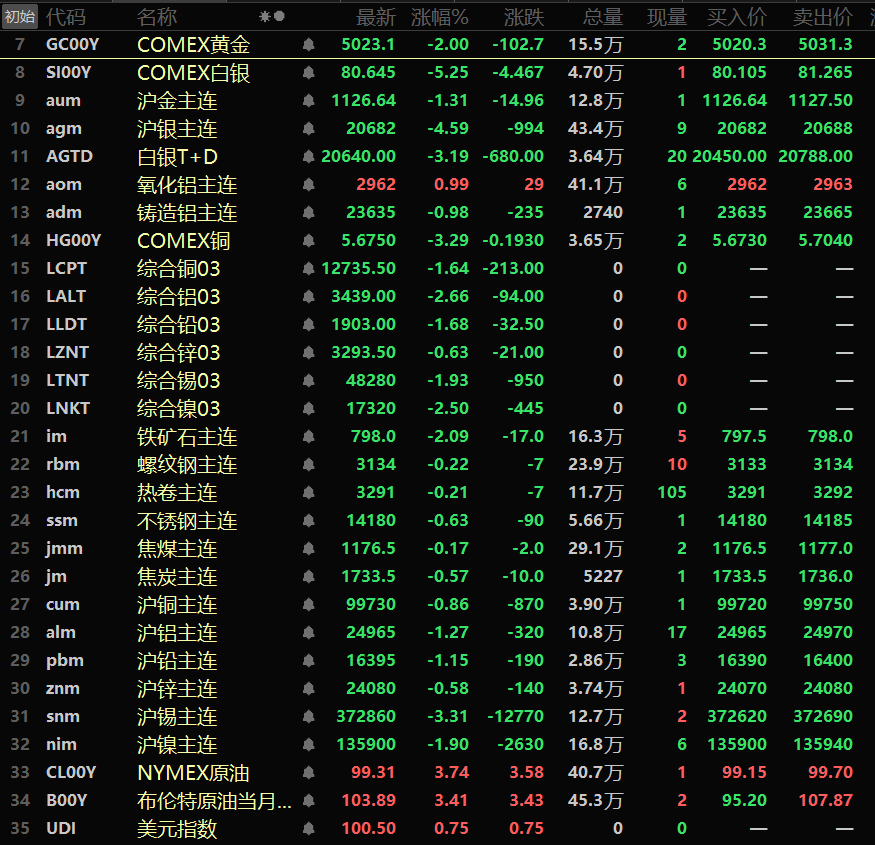This screenshot has height=845, width=875.
Task: Click the 名称 column header
Action: 157,17
